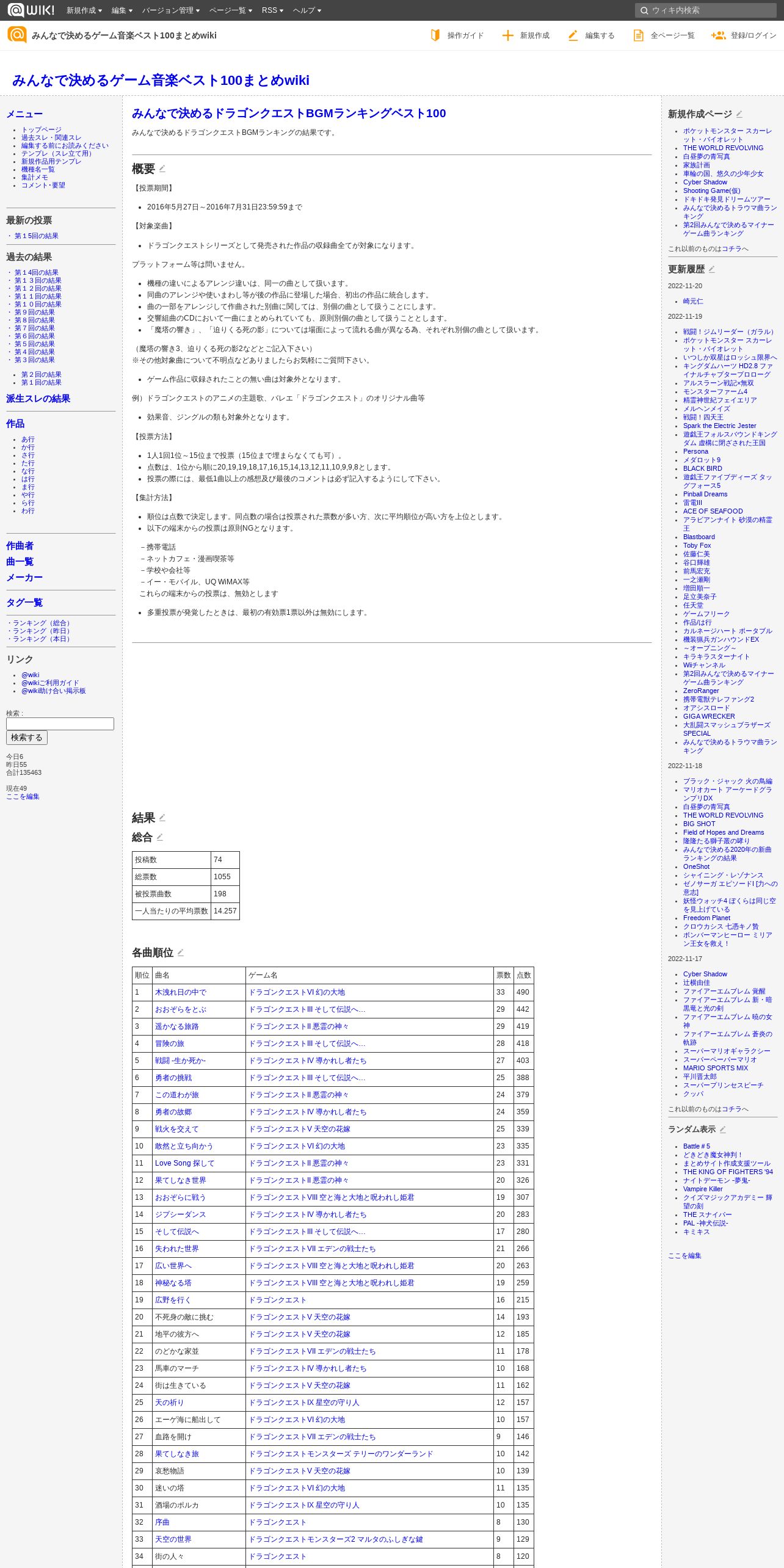
Task: Open Toby Fox in update history
Action: (x=697, y=545)
